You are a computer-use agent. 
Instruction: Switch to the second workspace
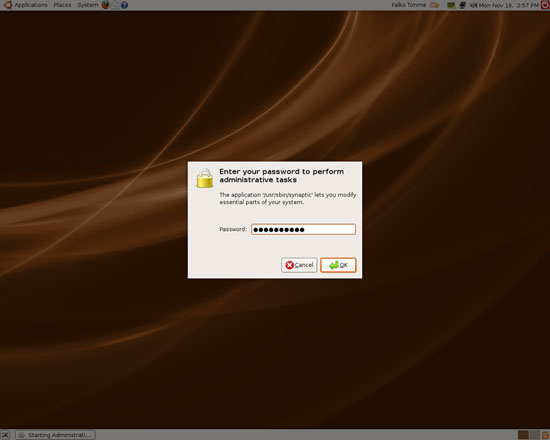click(x=534, y=435)
